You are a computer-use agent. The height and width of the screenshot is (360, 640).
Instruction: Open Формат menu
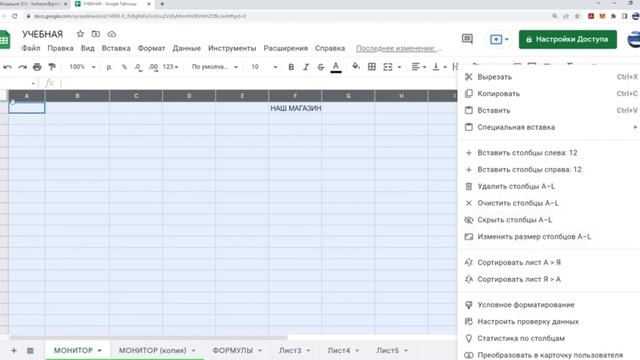[151, 48]
